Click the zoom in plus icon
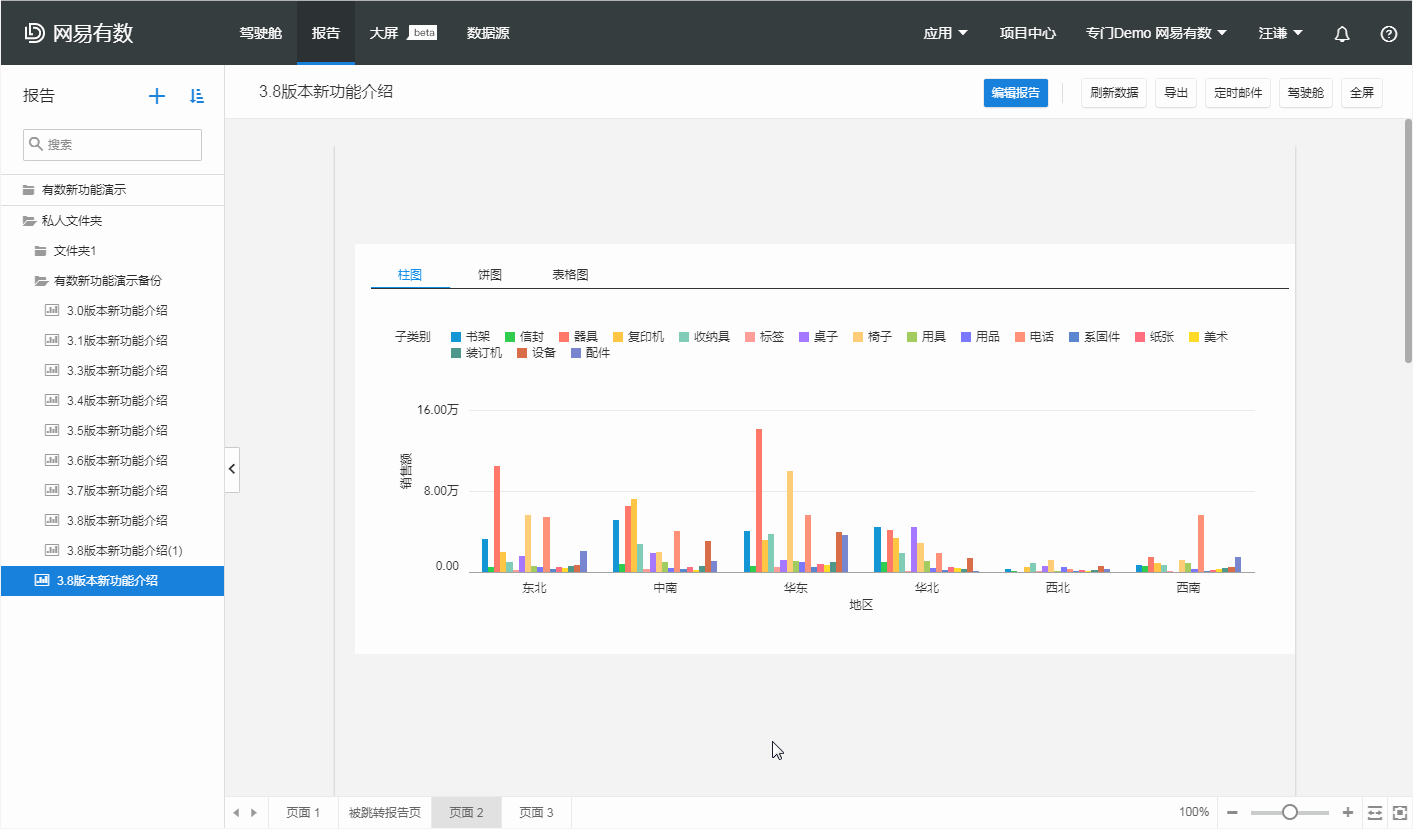The height and width of the screenshot is (829, 1413). tap(1348, 812)
